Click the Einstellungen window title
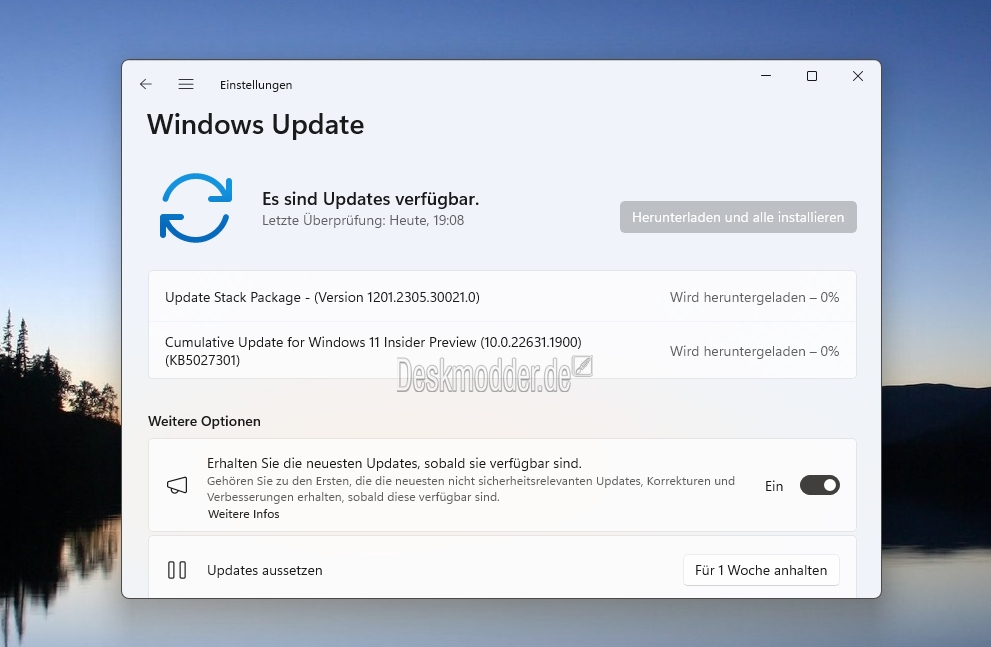This screenshot has width=991, height=647. [256, 85]
